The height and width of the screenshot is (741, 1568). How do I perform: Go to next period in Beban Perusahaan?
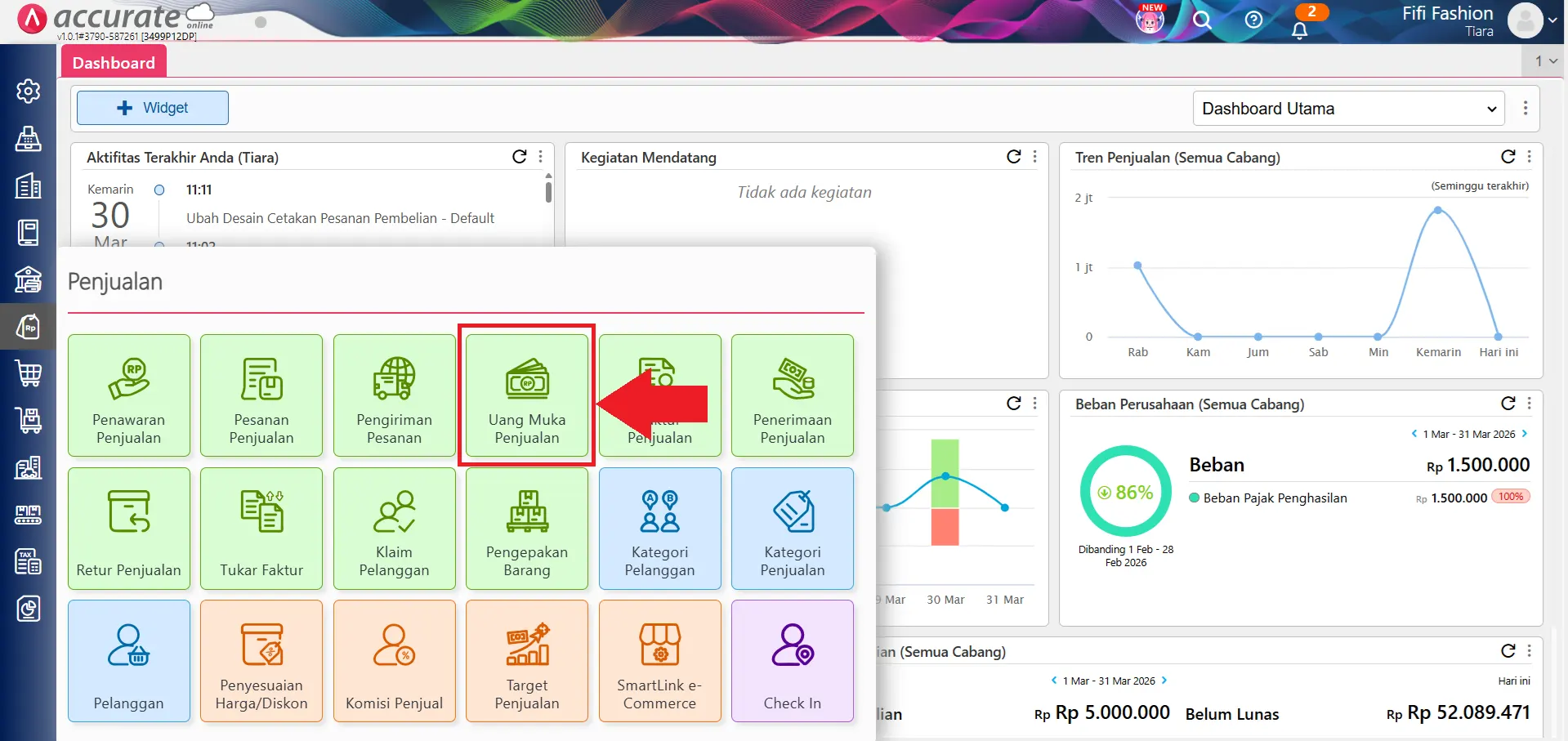point(1525,434)
